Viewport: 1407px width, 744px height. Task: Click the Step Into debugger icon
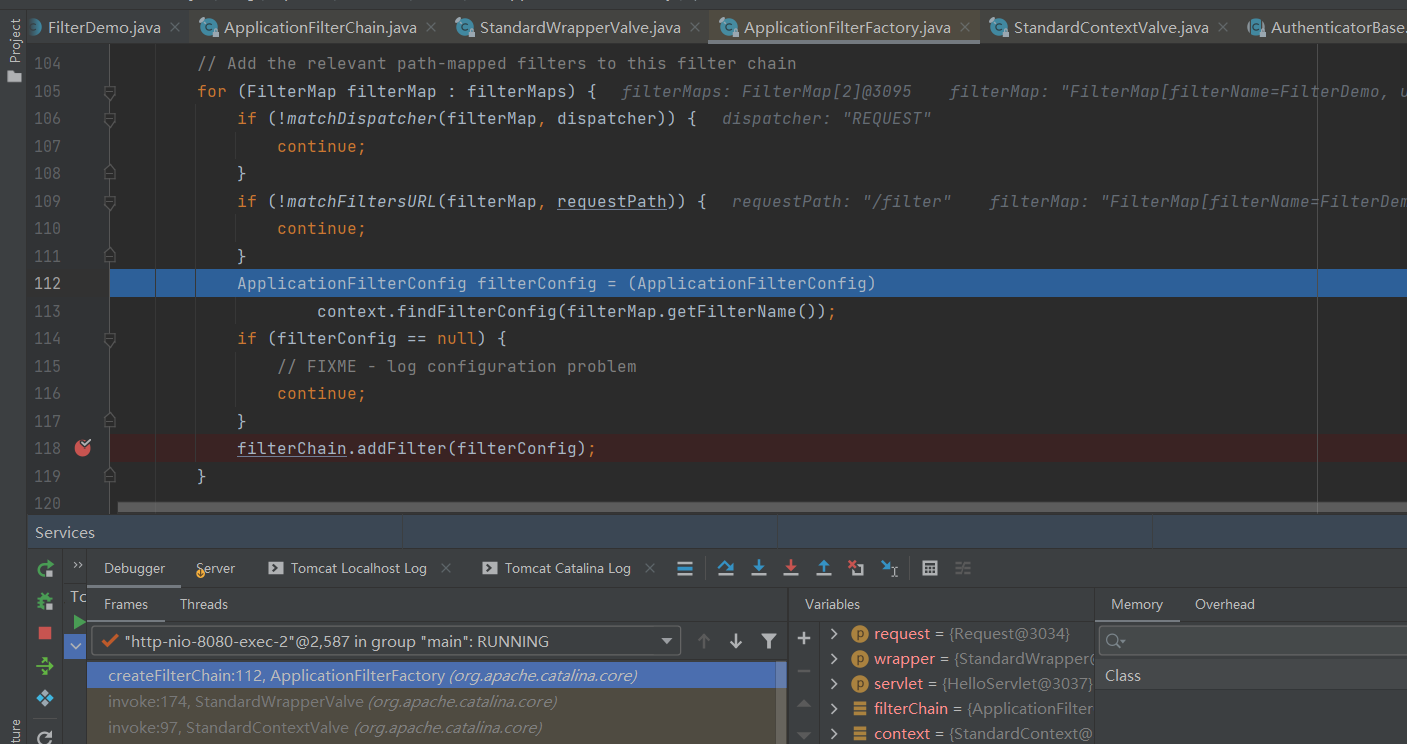(x=759, y=568)
